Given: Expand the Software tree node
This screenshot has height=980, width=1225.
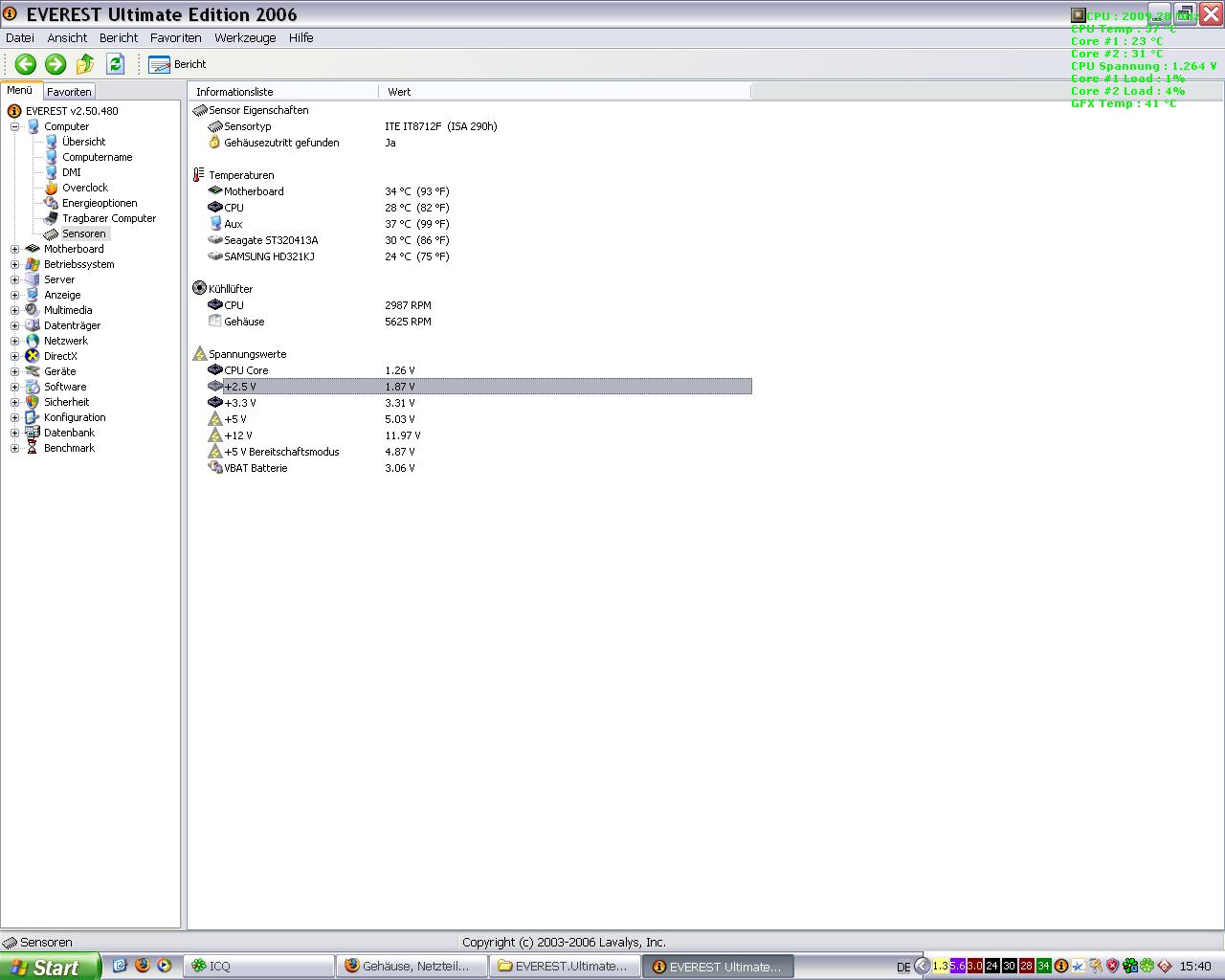Looking at the screenshot, I should point(15,387).
